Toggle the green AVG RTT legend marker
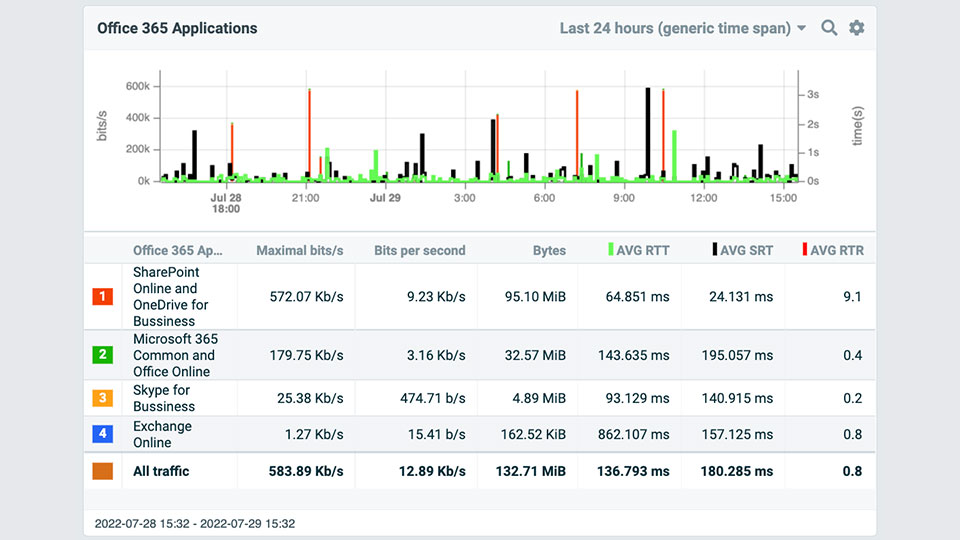 pyautogui.click(x=610, y=249)
